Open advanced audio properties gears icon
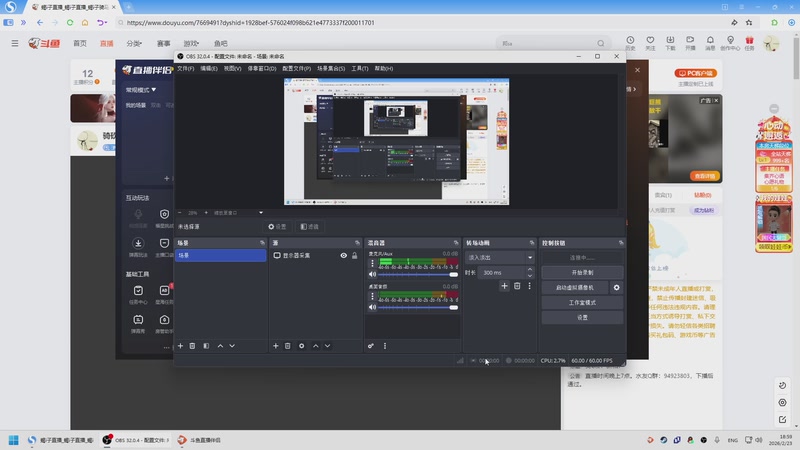Screen dimensions: 800x450 point(371,346)
